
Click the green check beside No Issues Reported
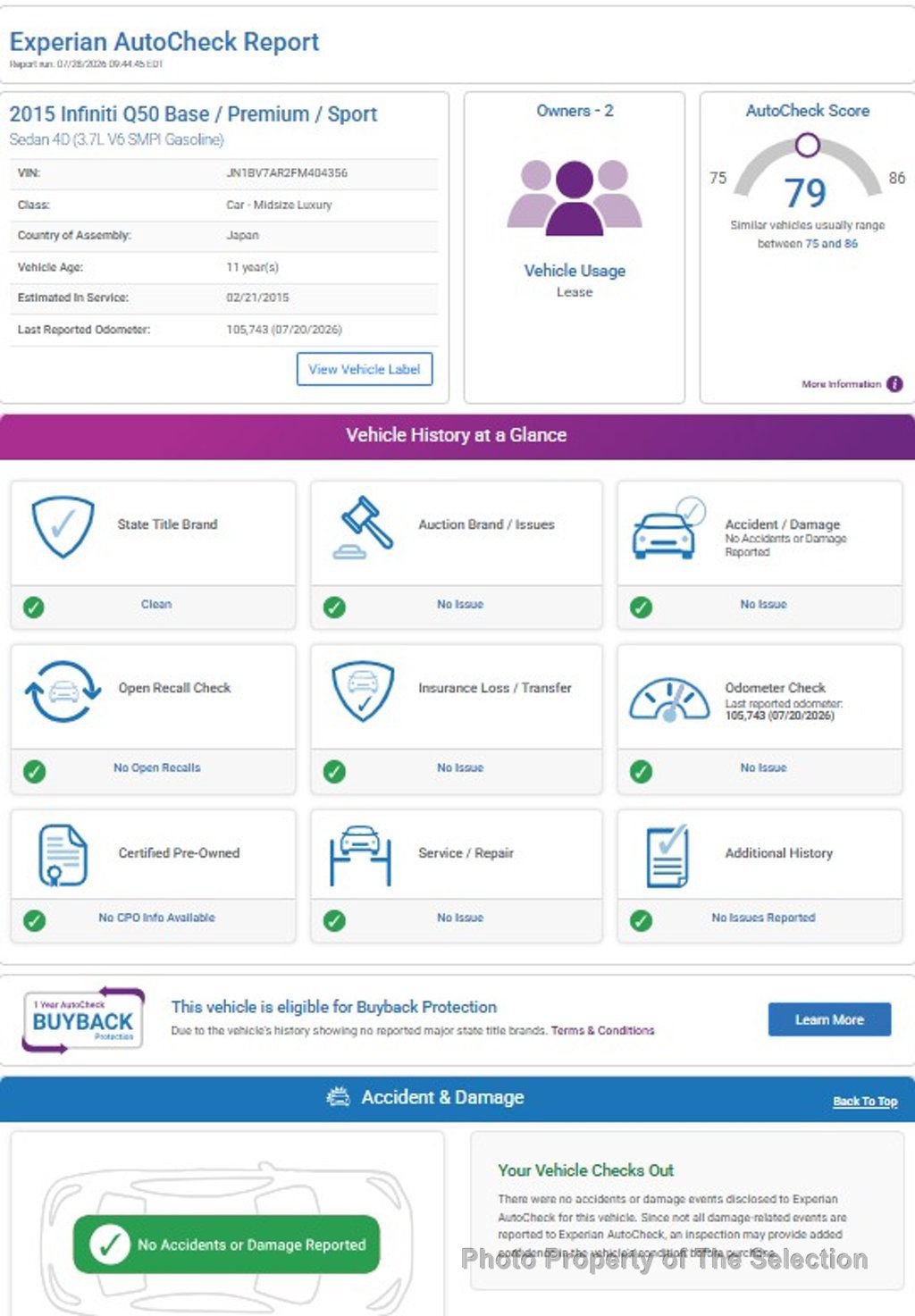click(641, 920)
